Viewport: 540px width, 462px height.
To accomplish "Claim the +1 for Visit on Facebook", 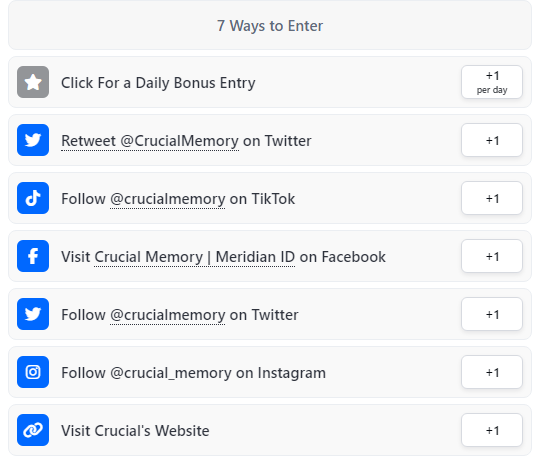I will [x=492, y=256].
